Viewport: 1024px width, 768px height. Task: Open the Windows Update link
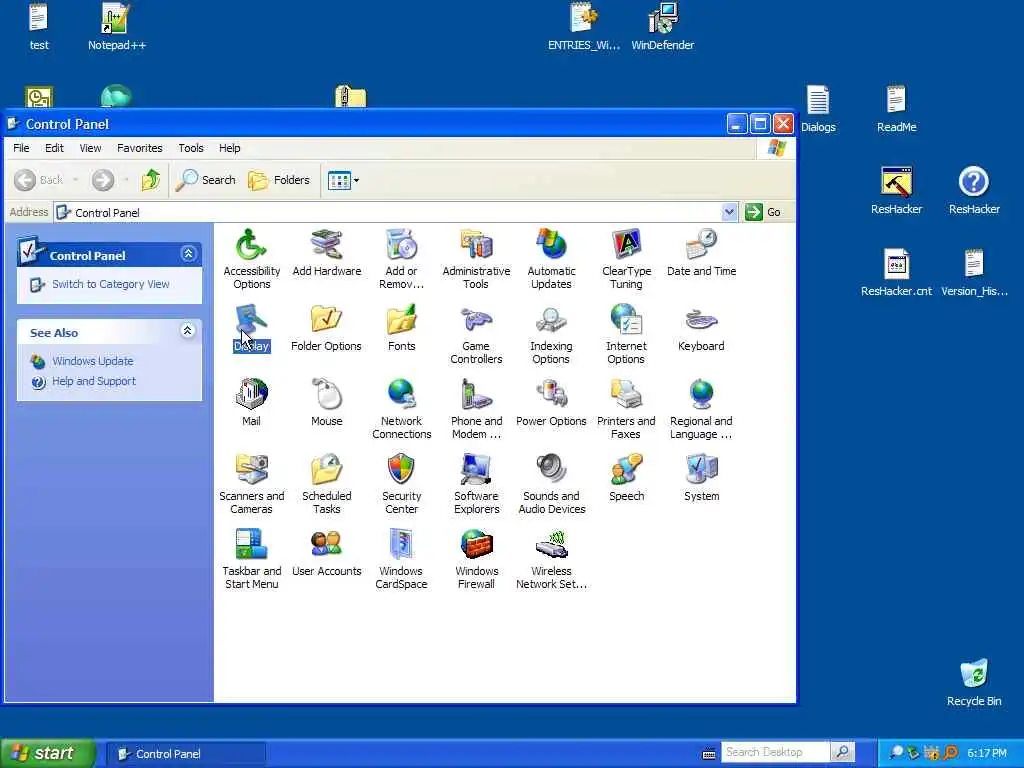93,361
